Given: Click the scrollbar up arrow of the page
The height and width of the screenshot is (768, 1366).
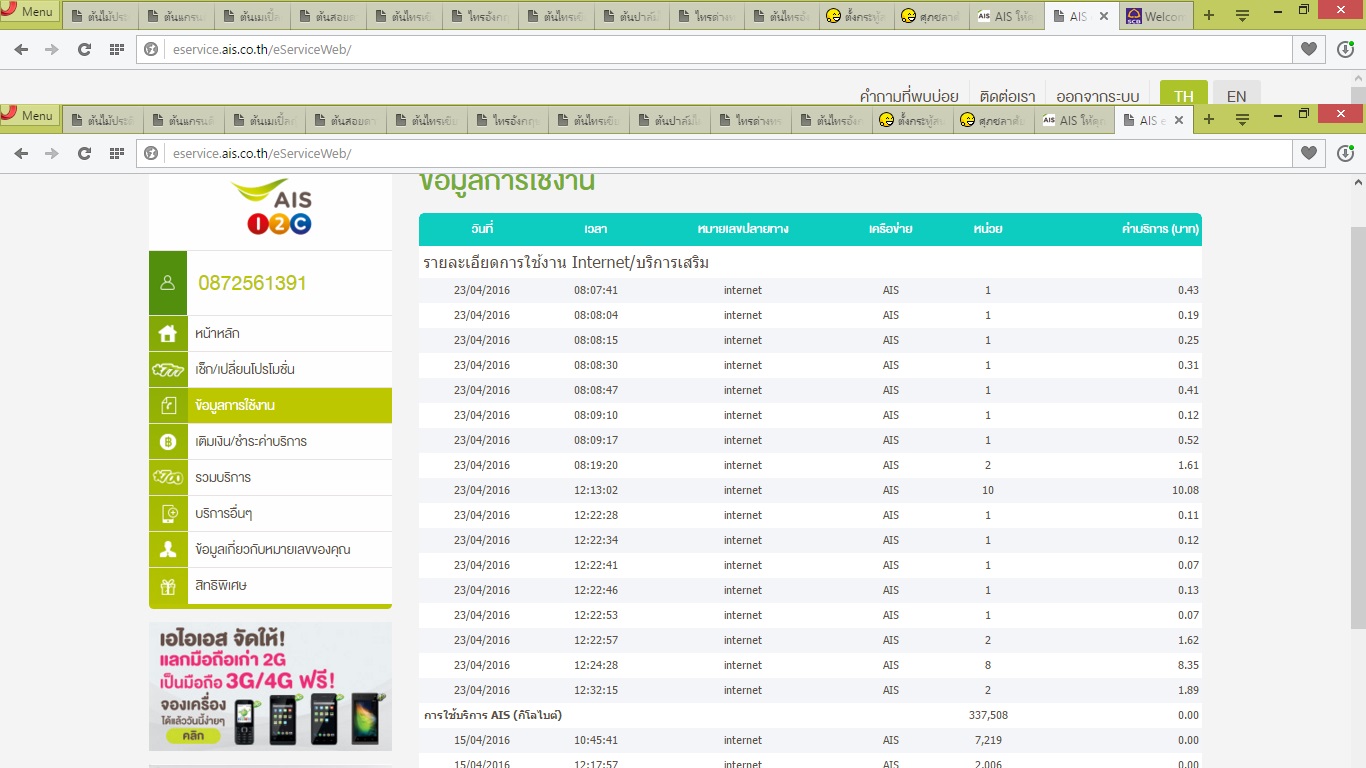Looking at the screenshot, I should pyautogui.click(x=1358, y=183).
